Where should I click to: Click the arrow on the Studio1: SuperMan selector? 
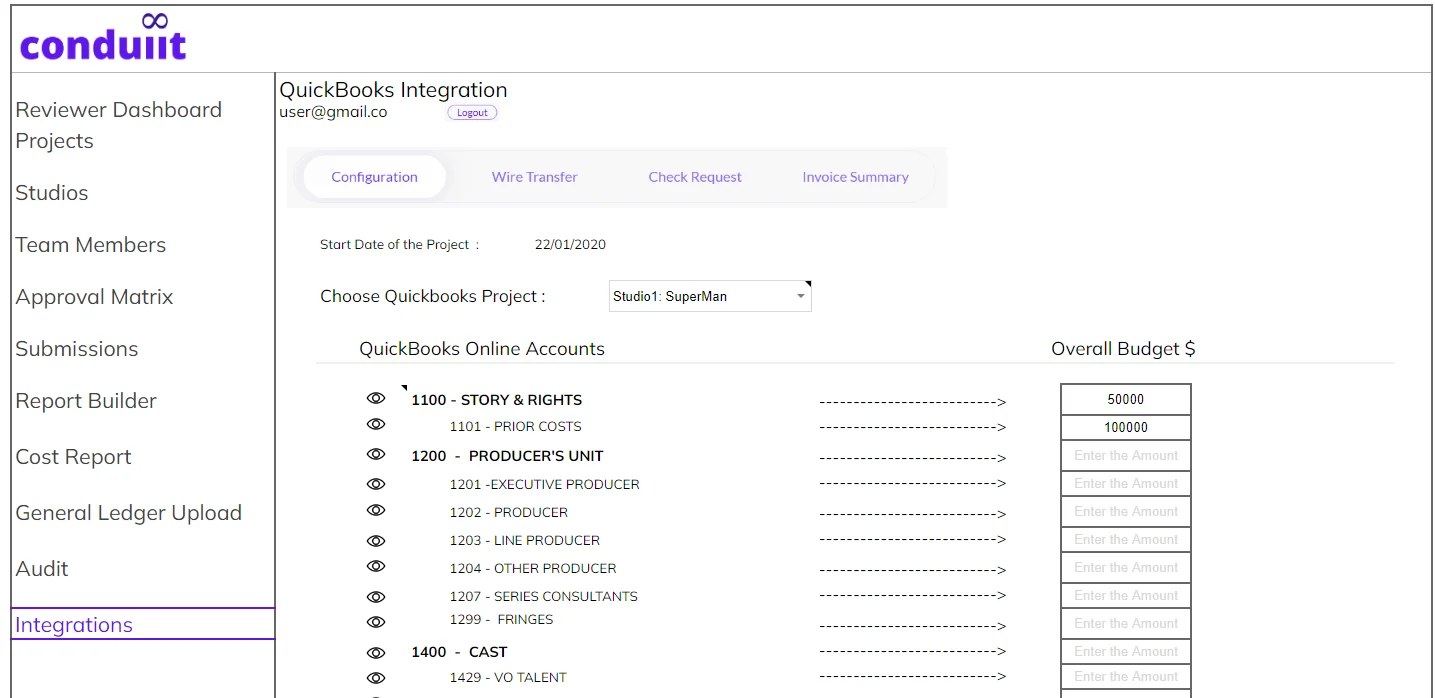(x=801, y=295)
